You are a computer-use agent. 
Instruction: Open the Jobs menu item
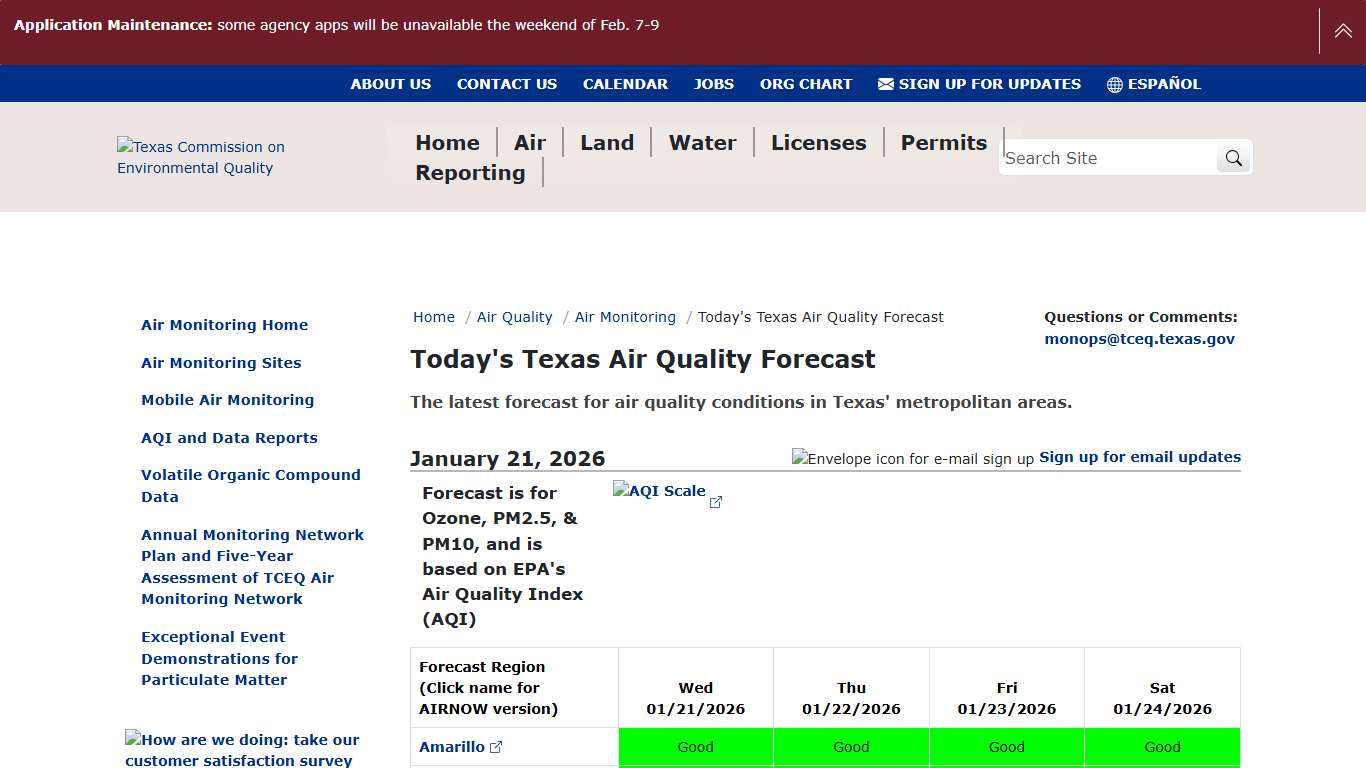point(713,84)
